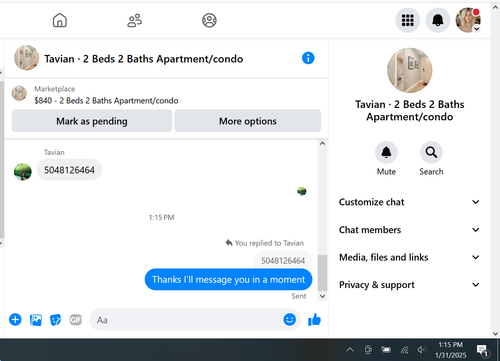Click the Meet Now tray icon
Viewport: 500px width, 361px height.
(368, 350)
